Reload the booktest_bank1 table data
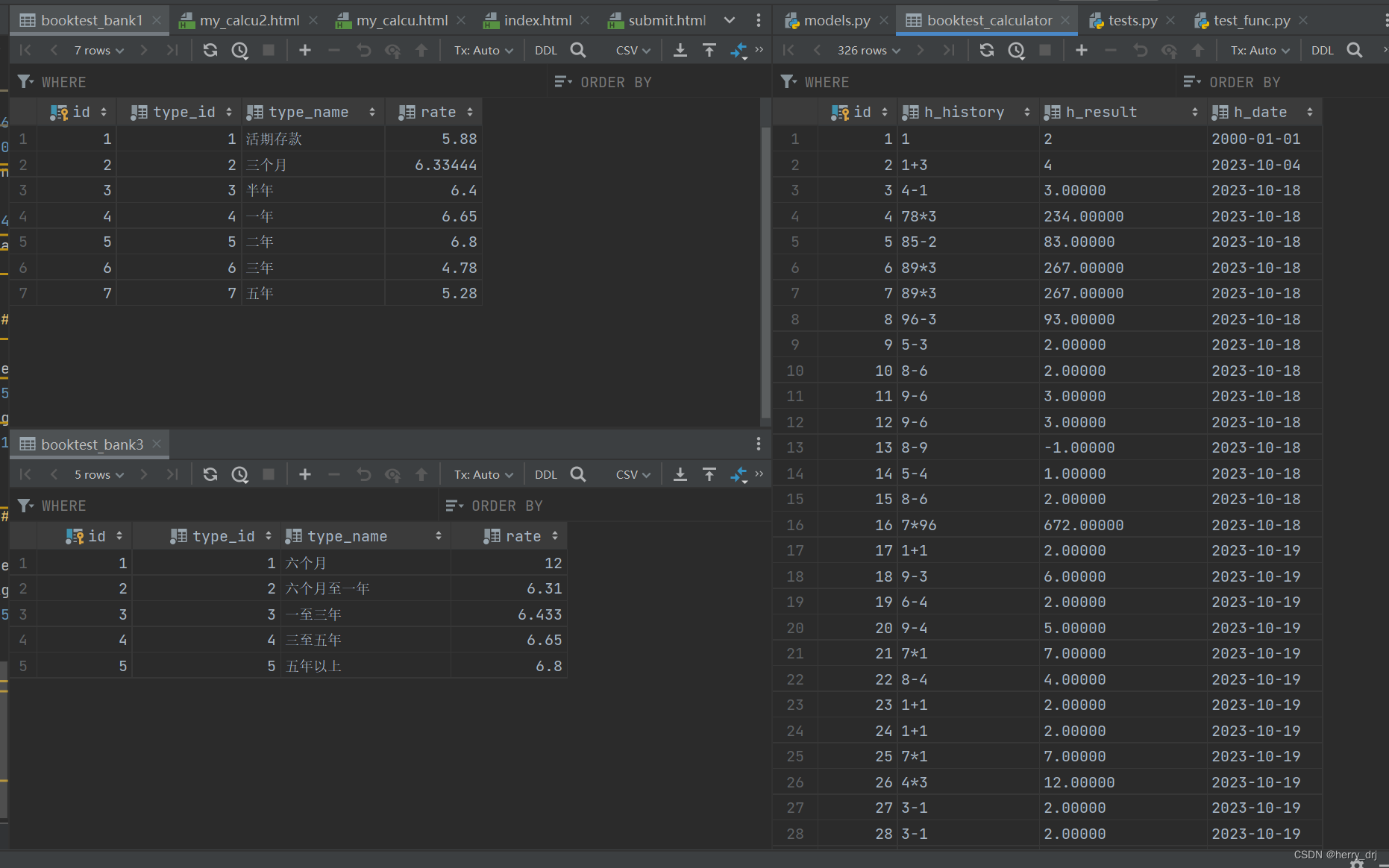Image resolution: width=1389 pixels, height=868 pixels. tap(210, 50)
